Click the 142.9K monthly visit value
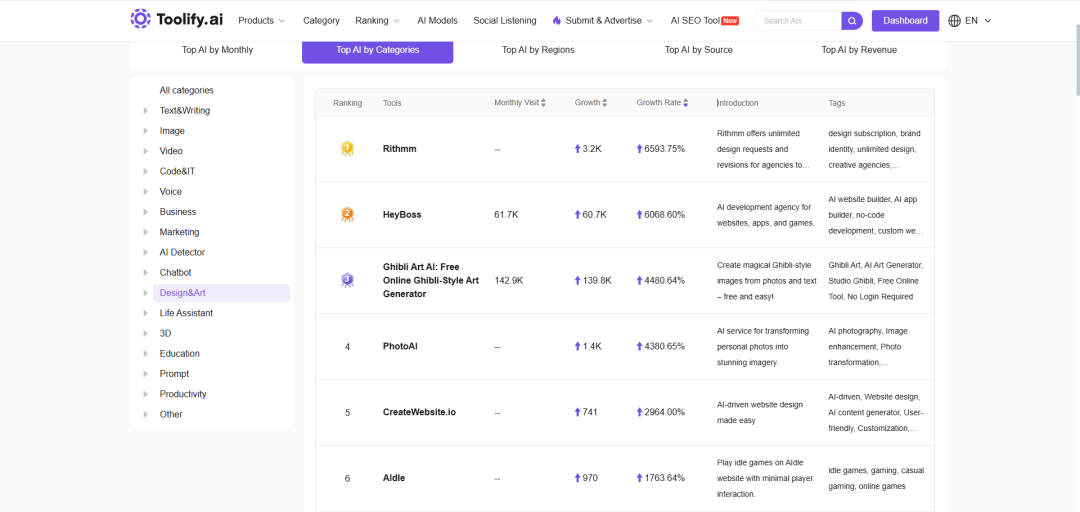This screenshot has width=1080, height=512. tap(509, 280)
